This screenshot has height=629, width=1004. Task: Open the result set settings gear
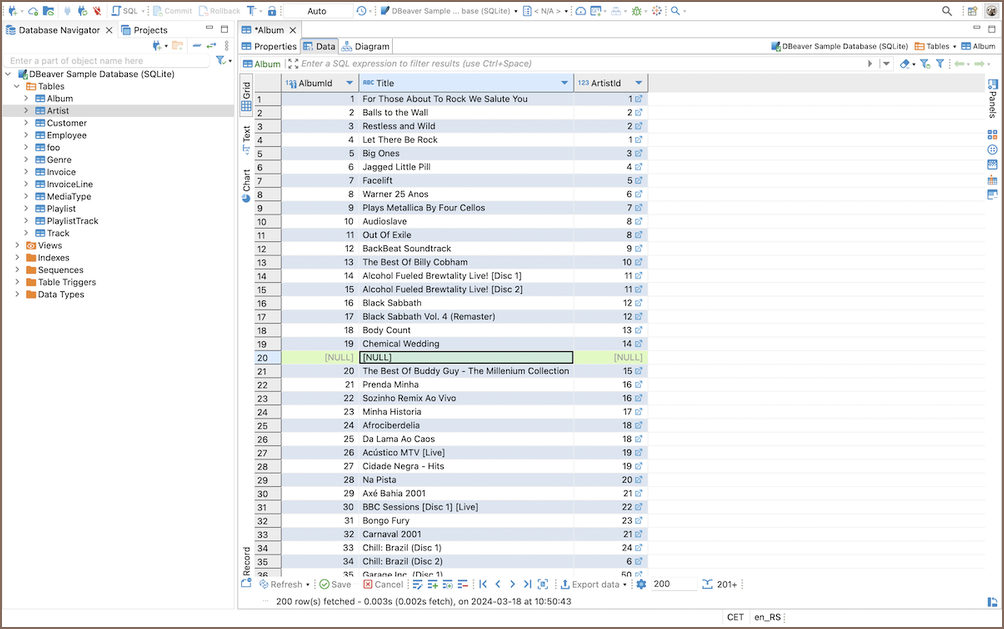pos(641,584)
